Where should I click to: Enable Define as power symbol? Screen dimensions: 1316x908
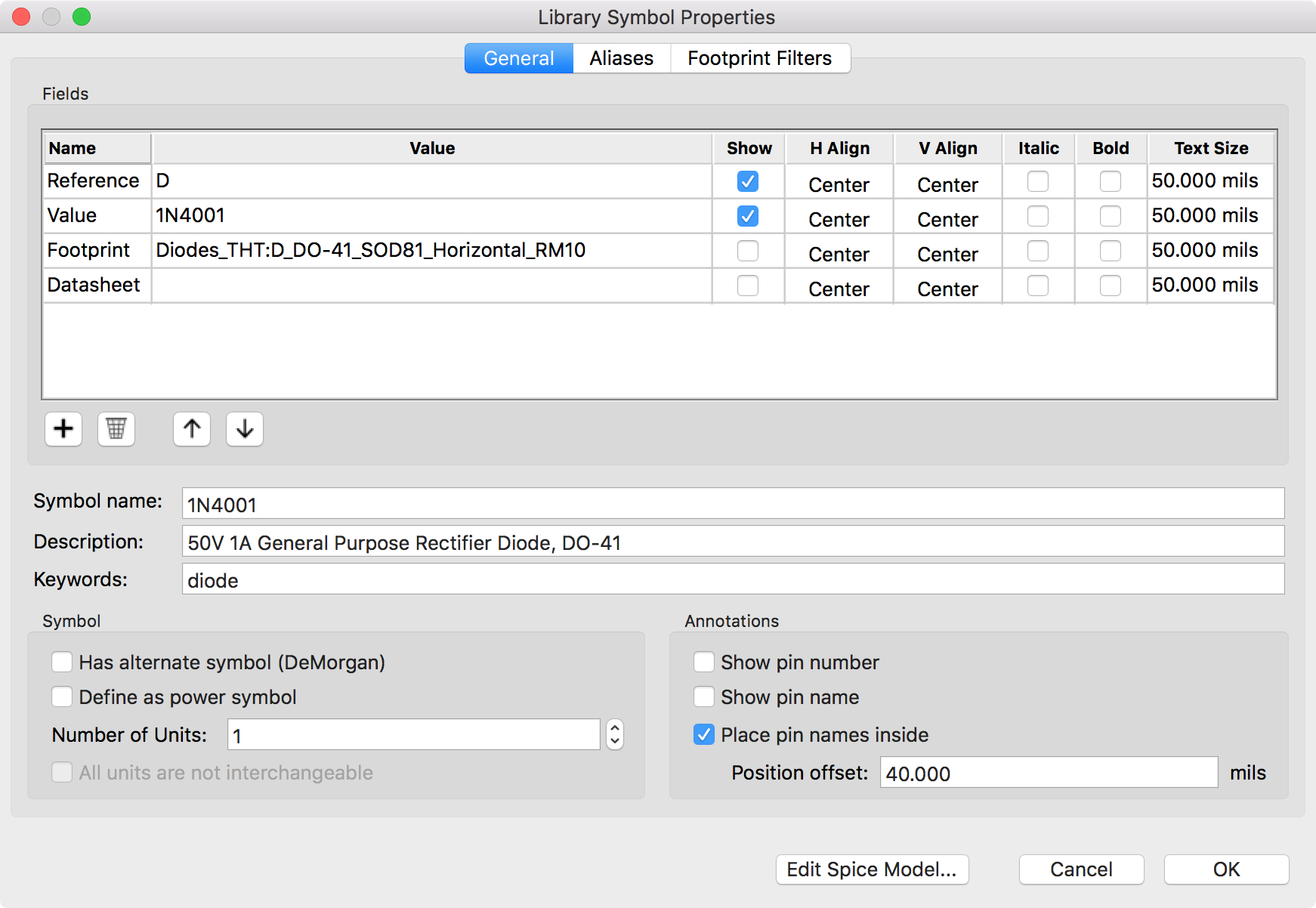point(62,696)
